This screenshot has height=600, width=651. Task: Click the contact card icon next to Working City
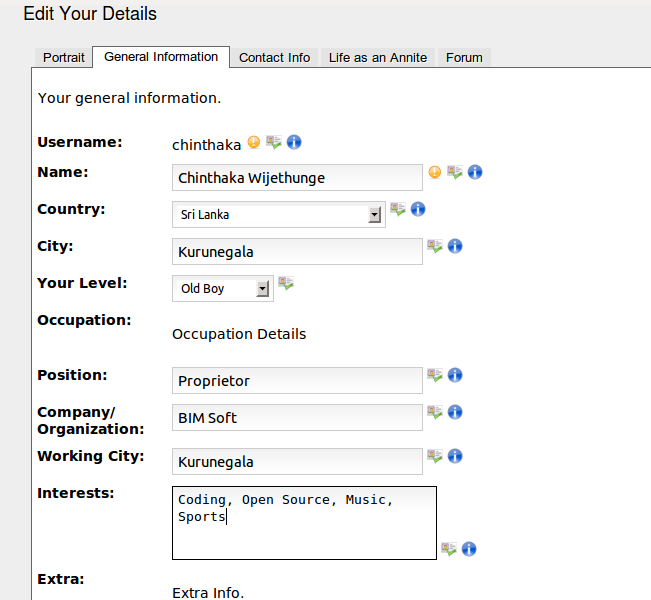(435, 456)
